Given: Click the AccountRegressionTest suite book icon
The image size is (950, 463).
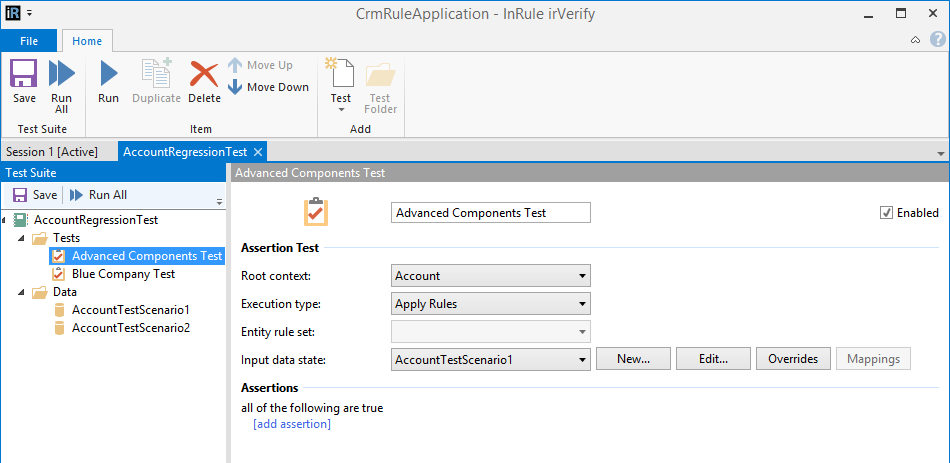Looking at the screenshot, I should (19, 219).
